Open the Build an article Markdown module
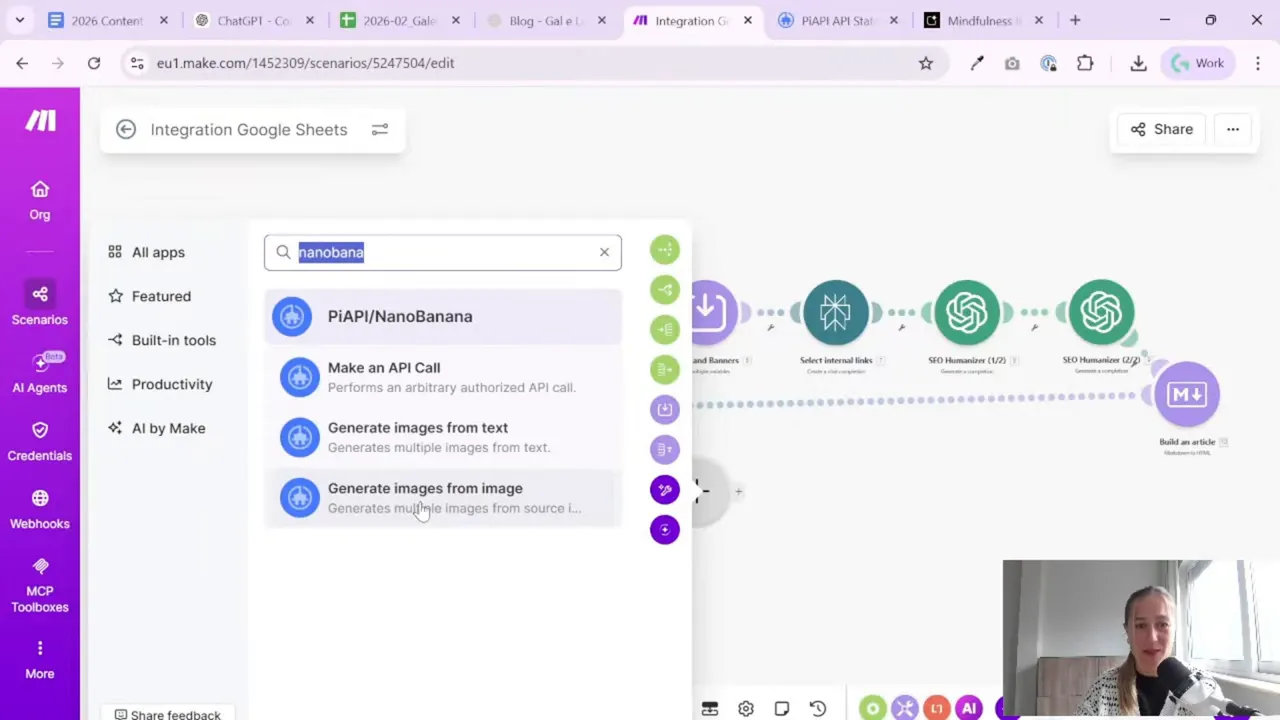 pyautogui.click(x=1187, y=394)
